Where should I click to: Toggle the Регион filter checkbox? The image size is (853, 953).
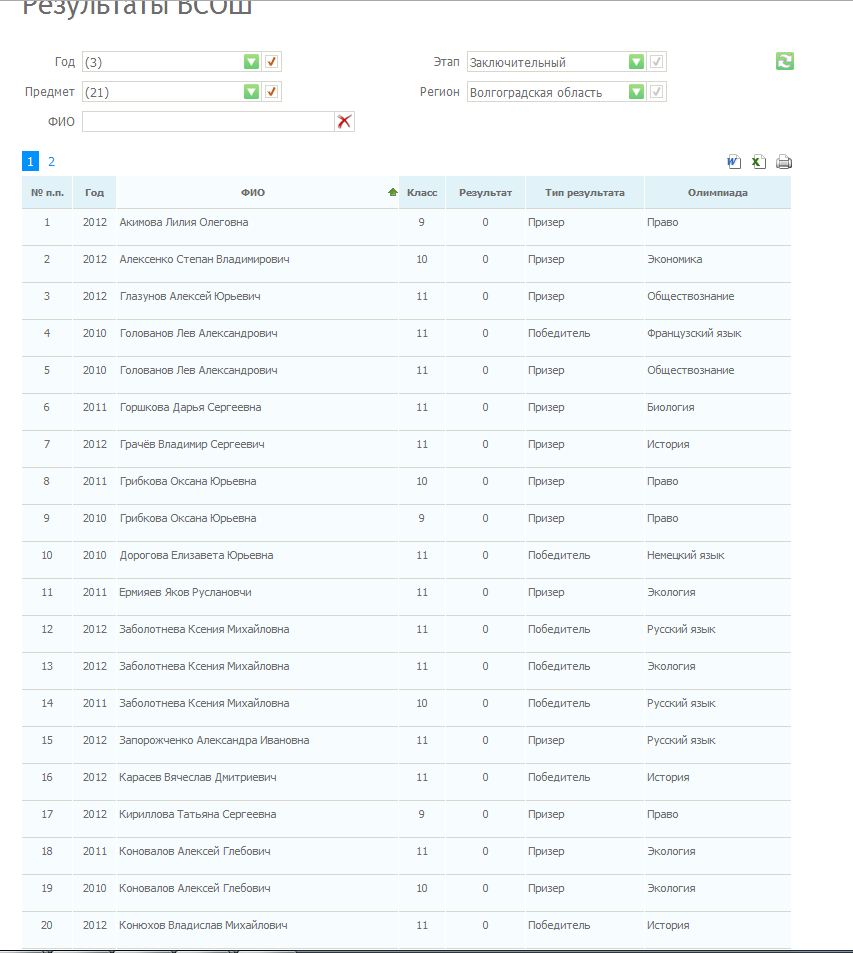point(656,92)
